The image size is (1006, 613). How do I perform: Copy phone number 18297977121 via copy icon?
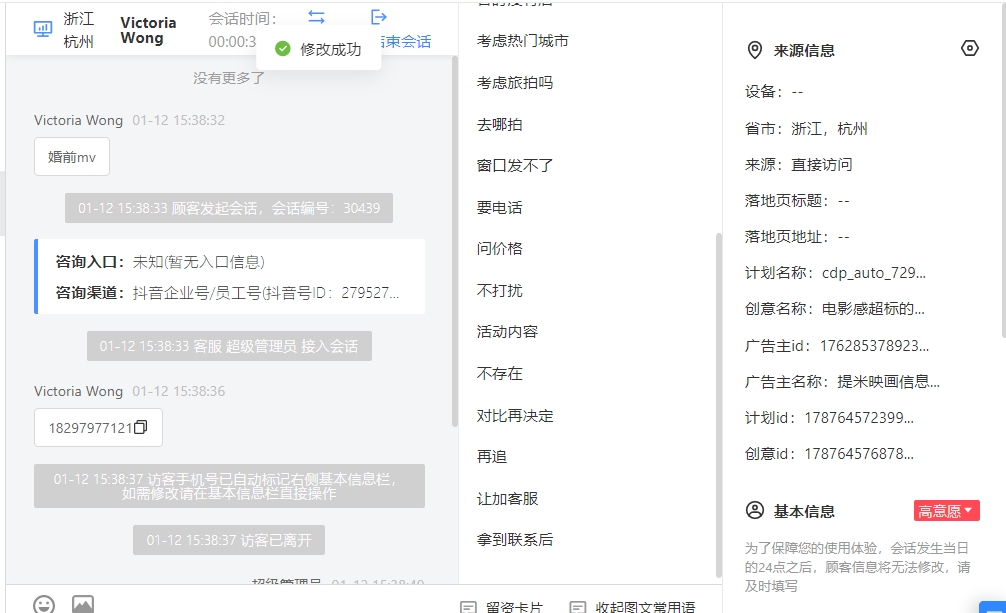(x=141, y=427)
